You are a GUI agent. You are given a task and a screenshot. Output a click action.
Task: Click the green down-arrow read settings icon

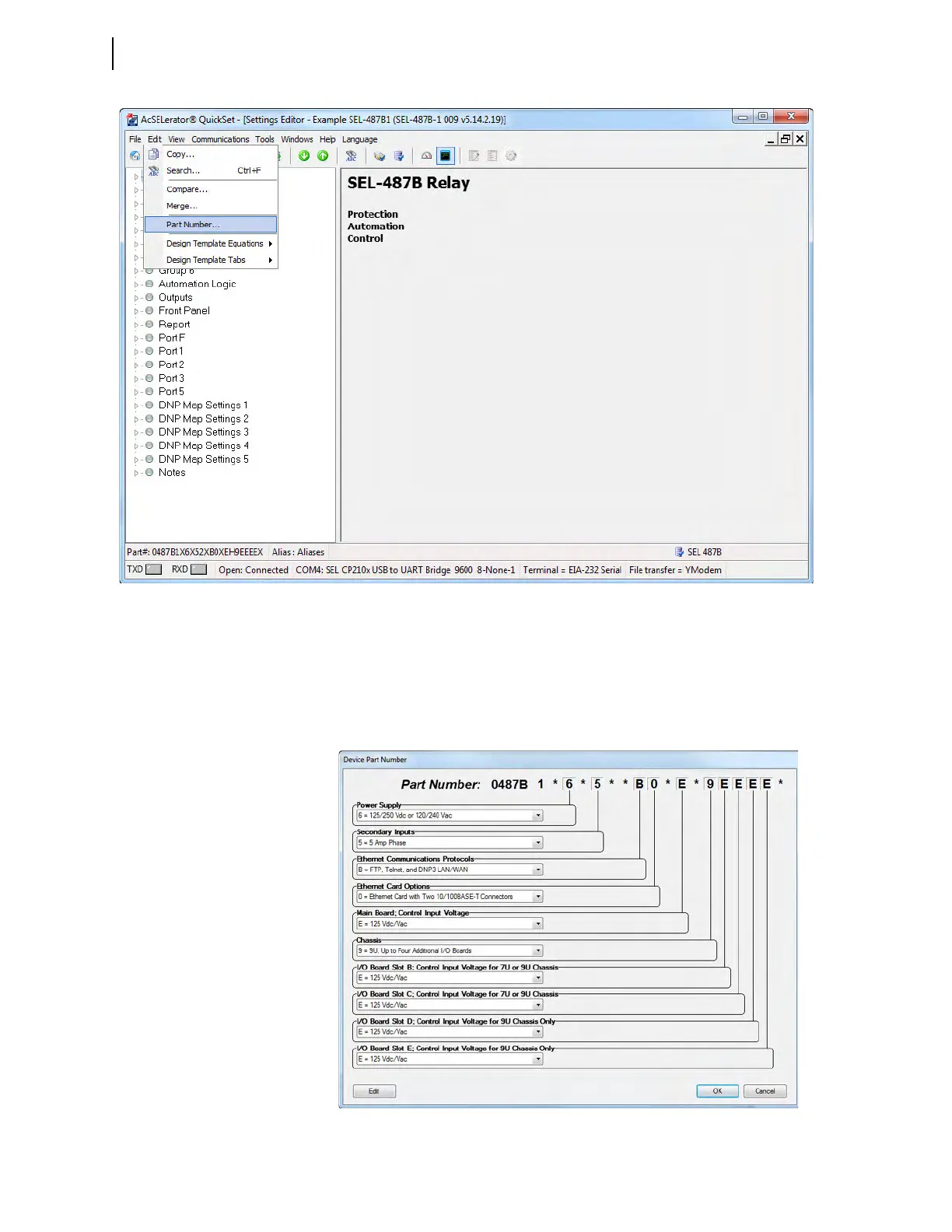coord(304,156)
